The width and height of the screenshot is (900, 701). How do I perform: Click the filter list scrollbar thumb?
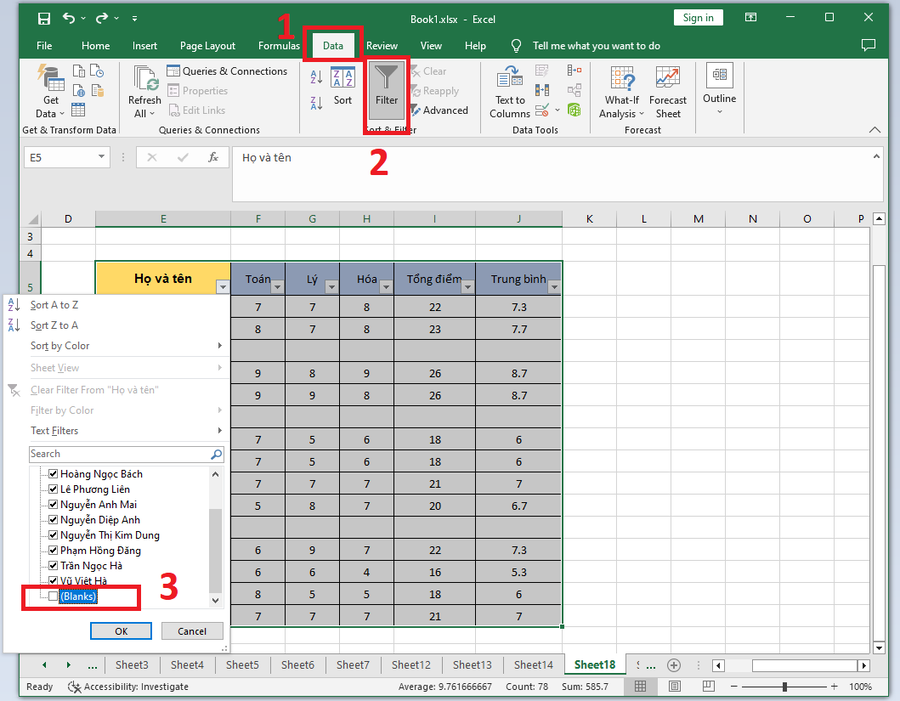click(x=215, y=551)
